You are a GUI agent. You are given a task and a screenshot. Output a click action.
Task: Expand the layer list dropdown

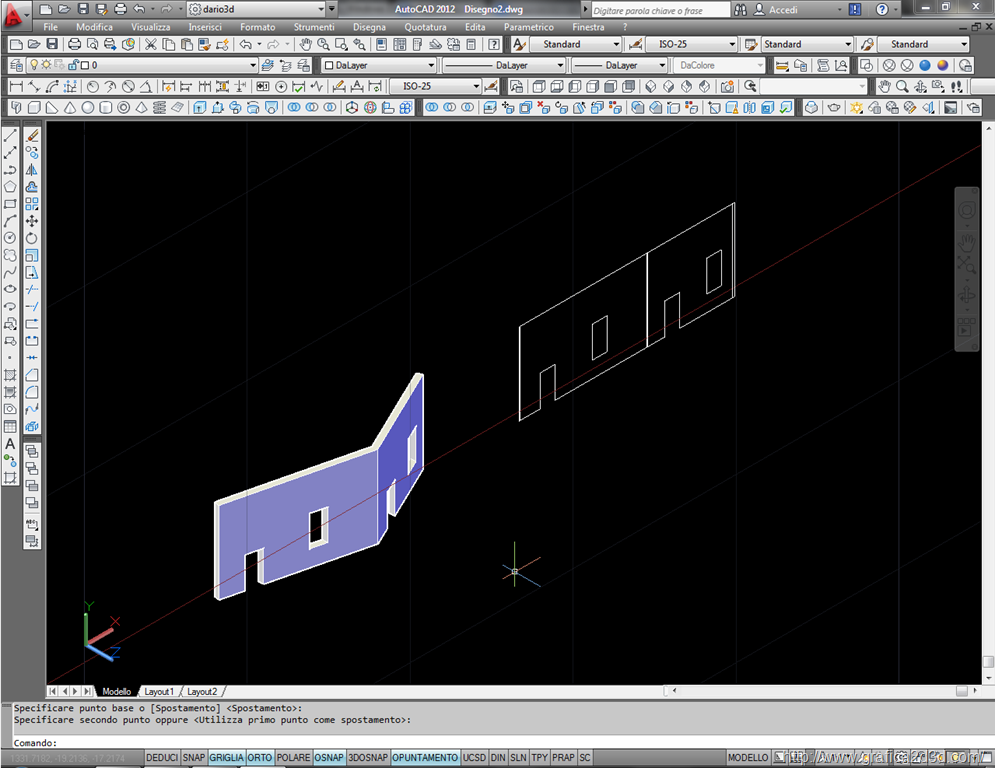point(254,65)
